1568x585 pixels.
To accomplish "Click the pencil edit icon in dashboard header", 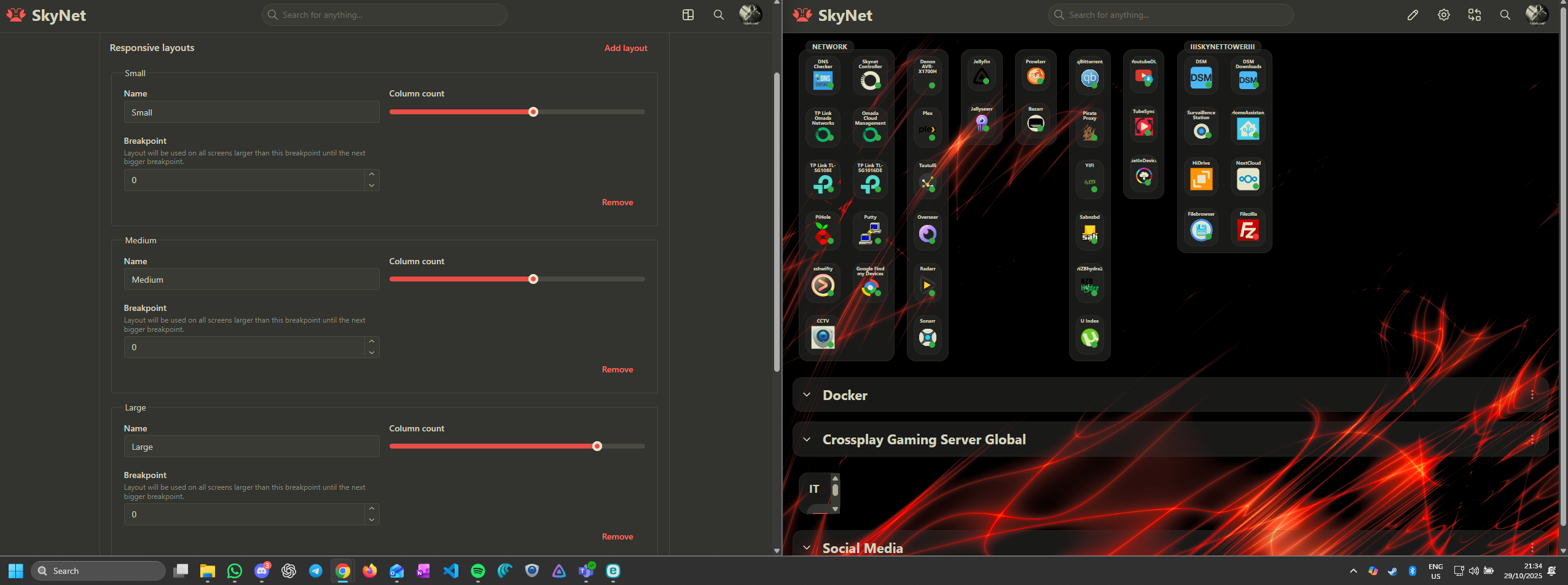I will click(x=1413, y=15).
